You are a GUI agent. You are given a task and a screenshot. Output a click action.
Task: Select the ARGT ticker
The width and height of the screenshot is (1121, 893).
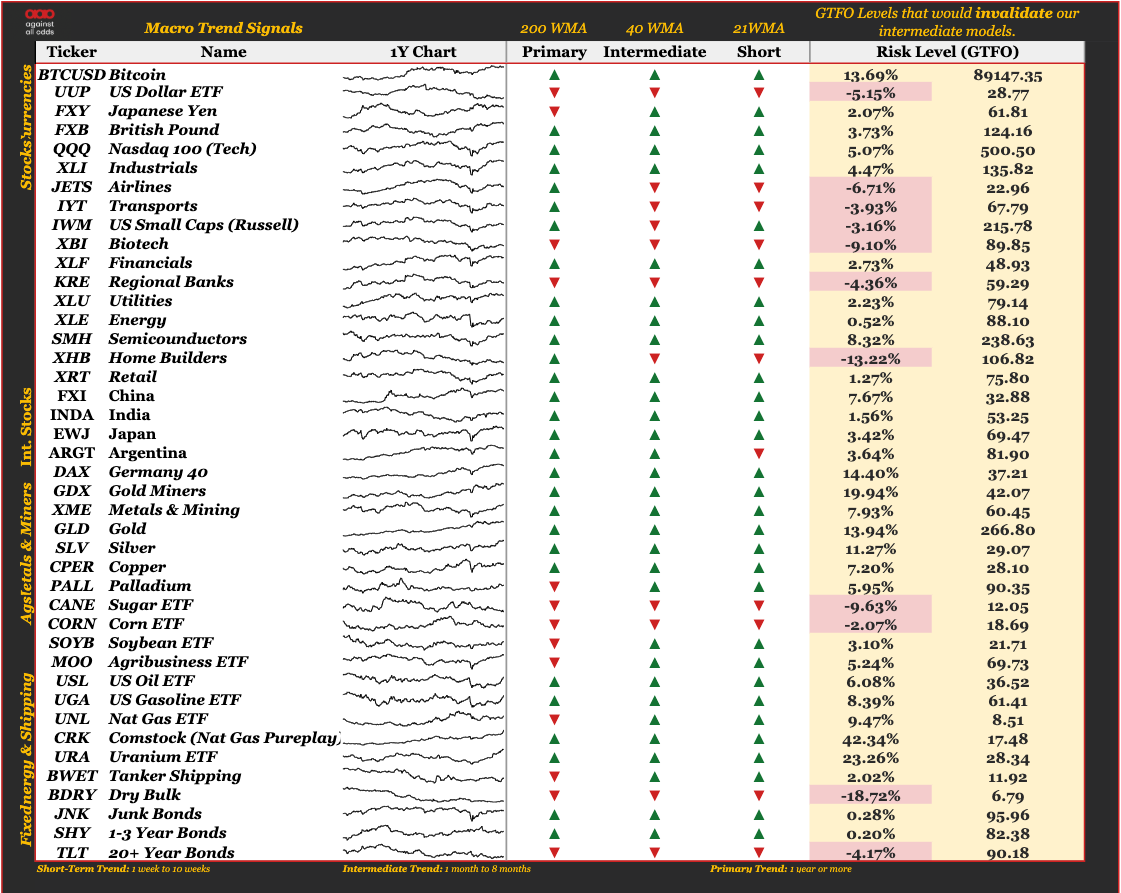point(71,453)
